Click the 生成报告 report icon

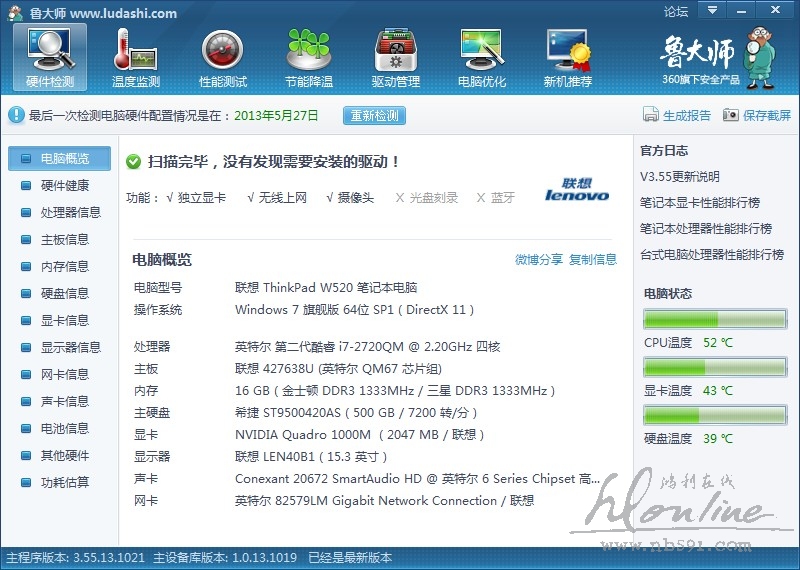[x=651, y=114]
